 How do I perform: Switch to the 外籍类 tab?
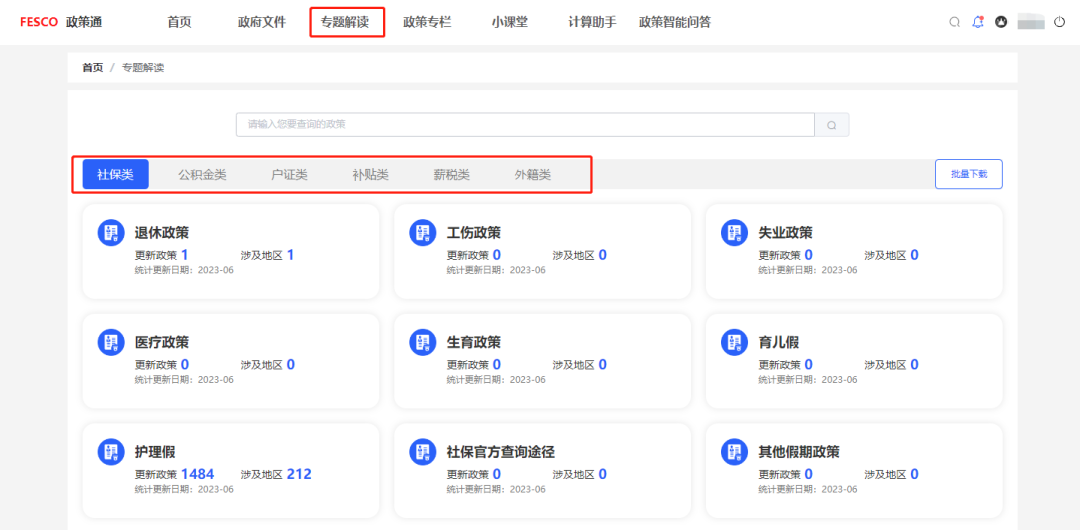pos(533,175)
